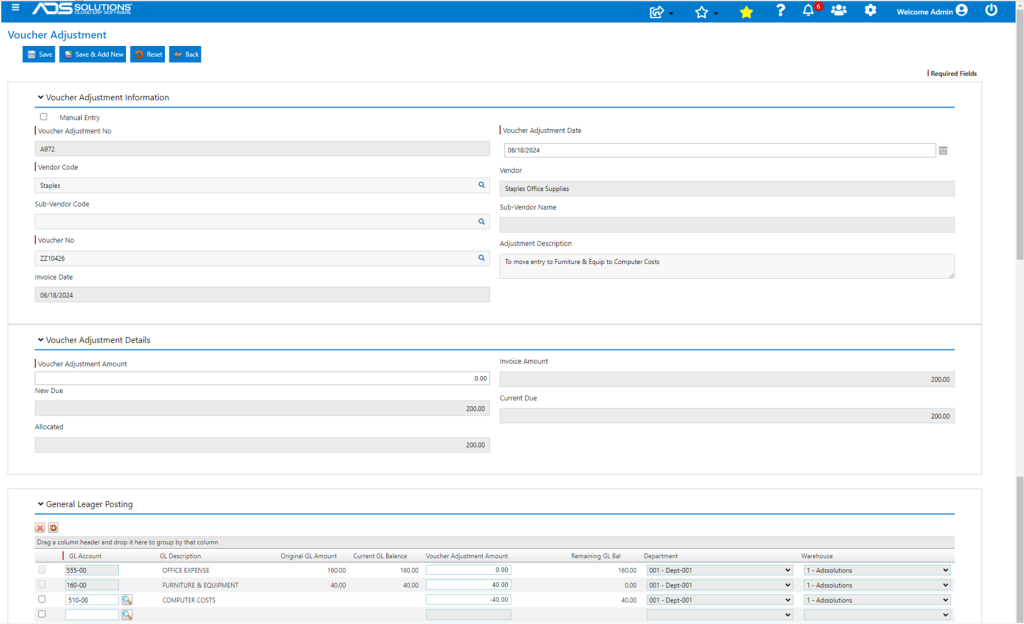Screen dimensions: 1024x624
Task: Click the admin user profile avatar
Action: click(x=961, y=10)
